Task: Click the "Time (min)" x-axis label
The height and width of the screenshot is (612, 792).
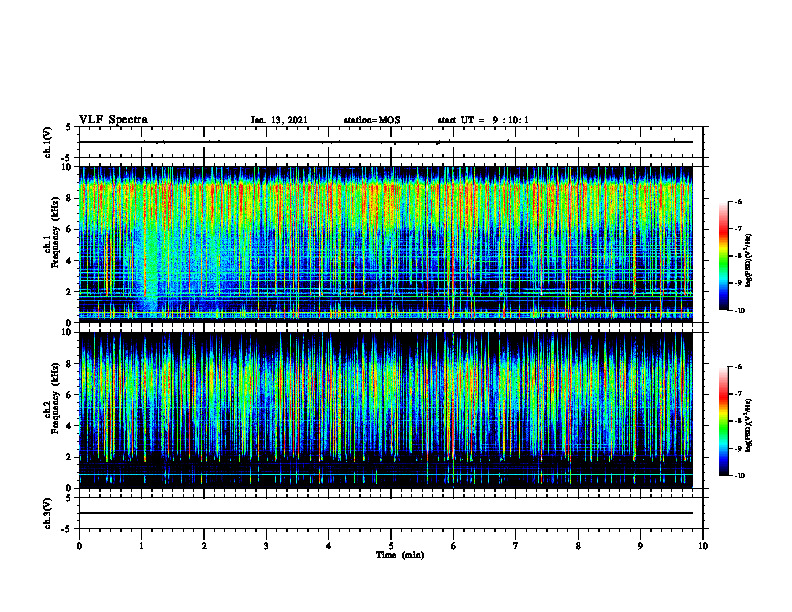Action: (x=400, y=555)
